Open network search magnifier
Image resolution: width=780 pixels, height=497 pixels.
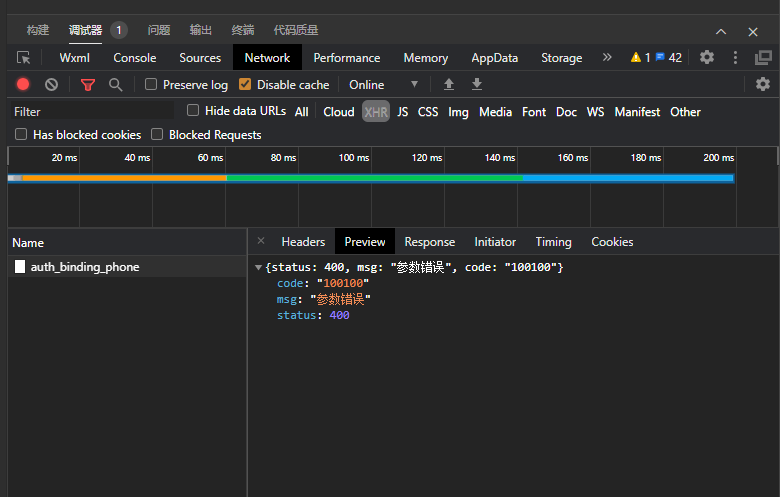pos(115,85)
